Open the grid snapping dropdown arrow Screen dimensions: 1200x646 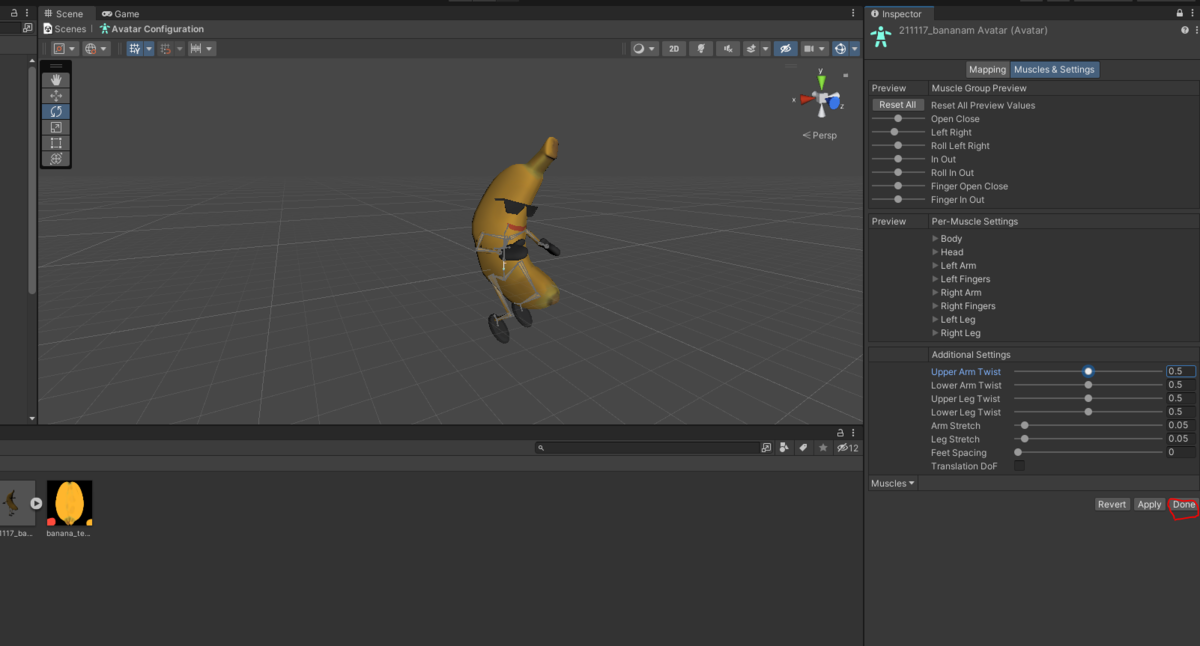click(149, 49)
